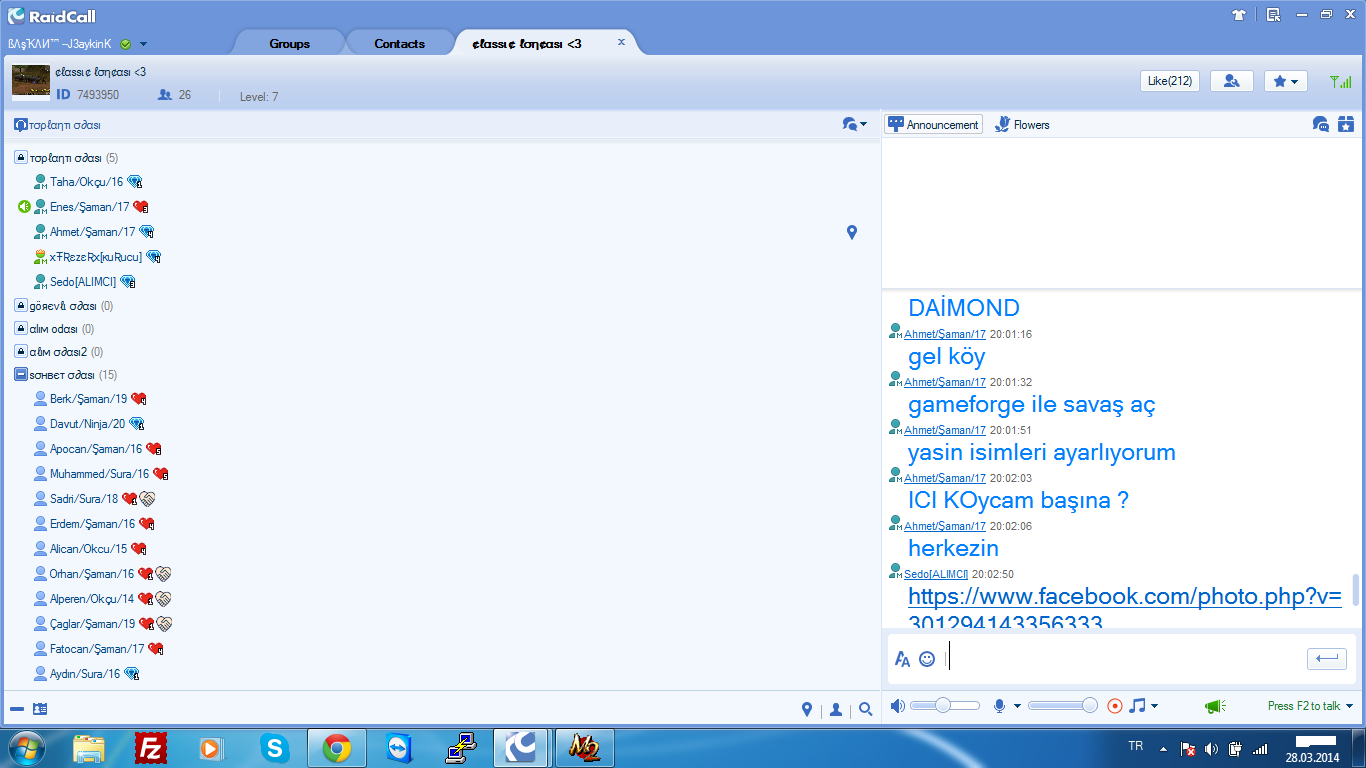Expand the görevli odası (0) channel

pyautogui.click(x=20, y=306)
